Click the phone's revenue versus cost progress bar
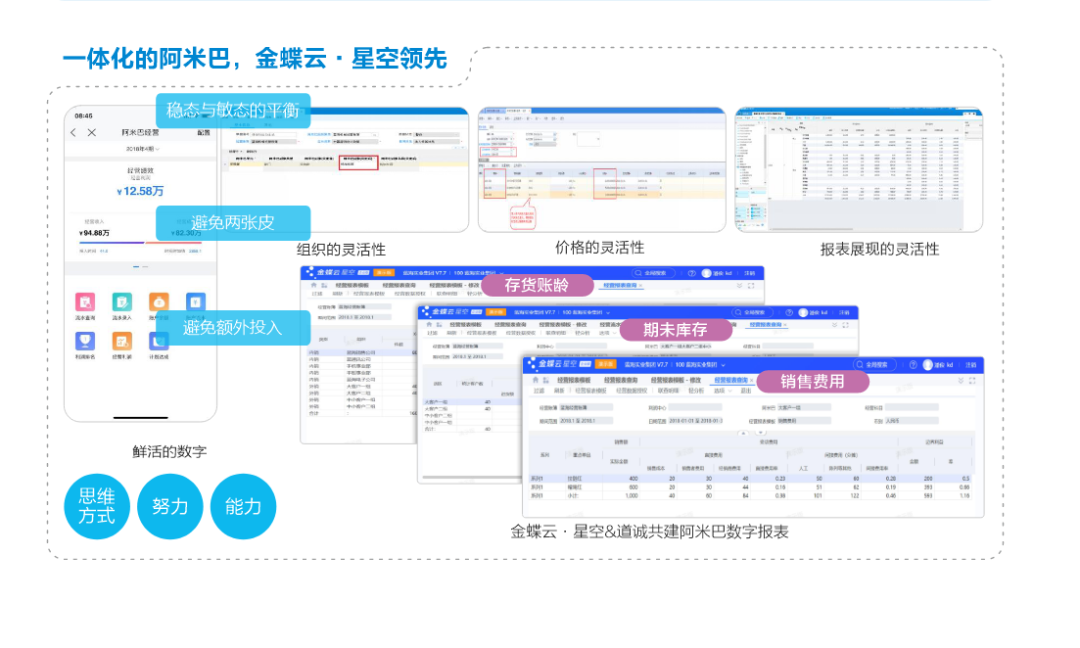The height and width of the screenshot is (648, 1080). (x=141, y=242)
